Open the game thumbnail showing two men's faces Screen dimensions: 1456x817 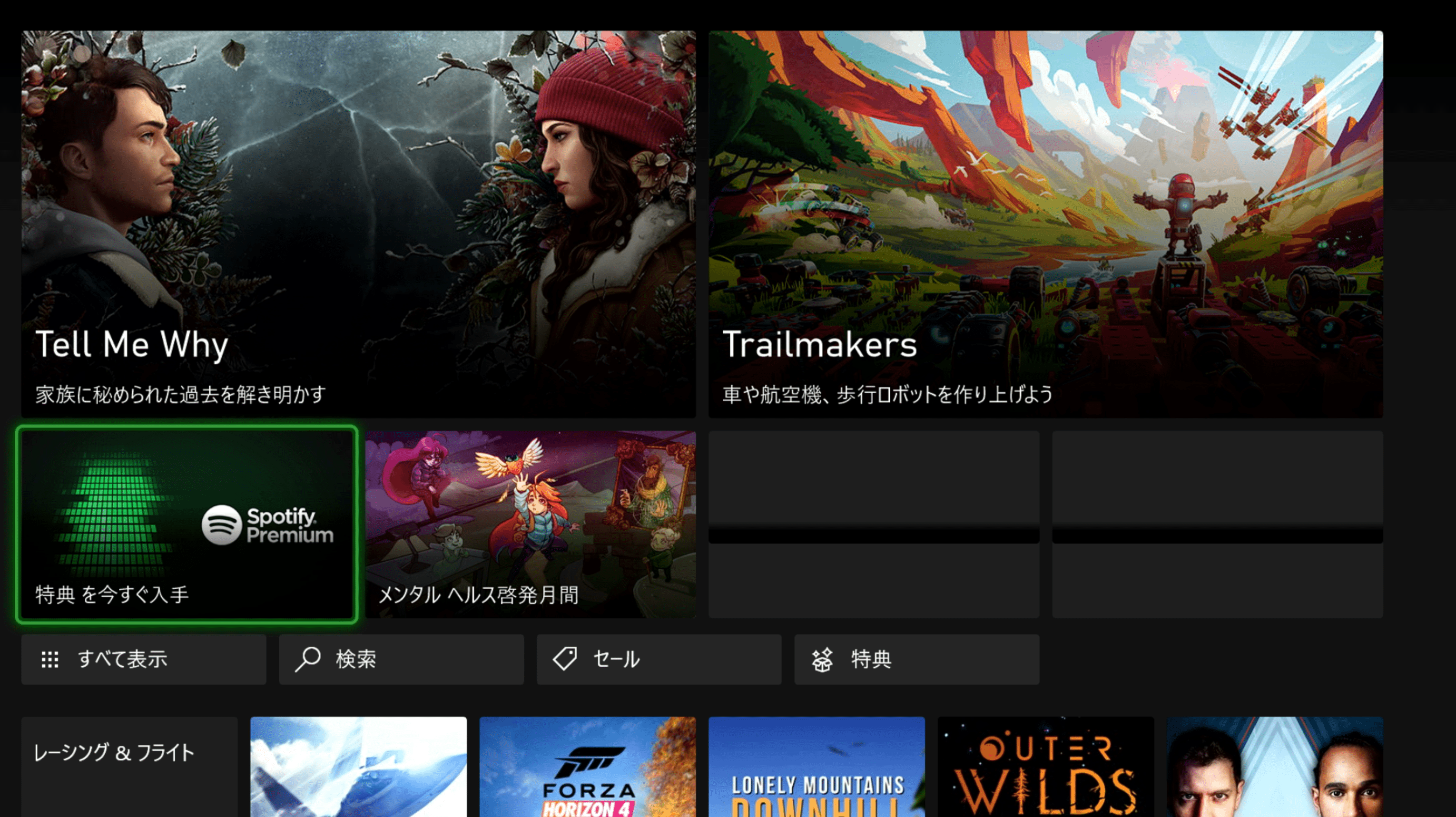coord(1275,767)
